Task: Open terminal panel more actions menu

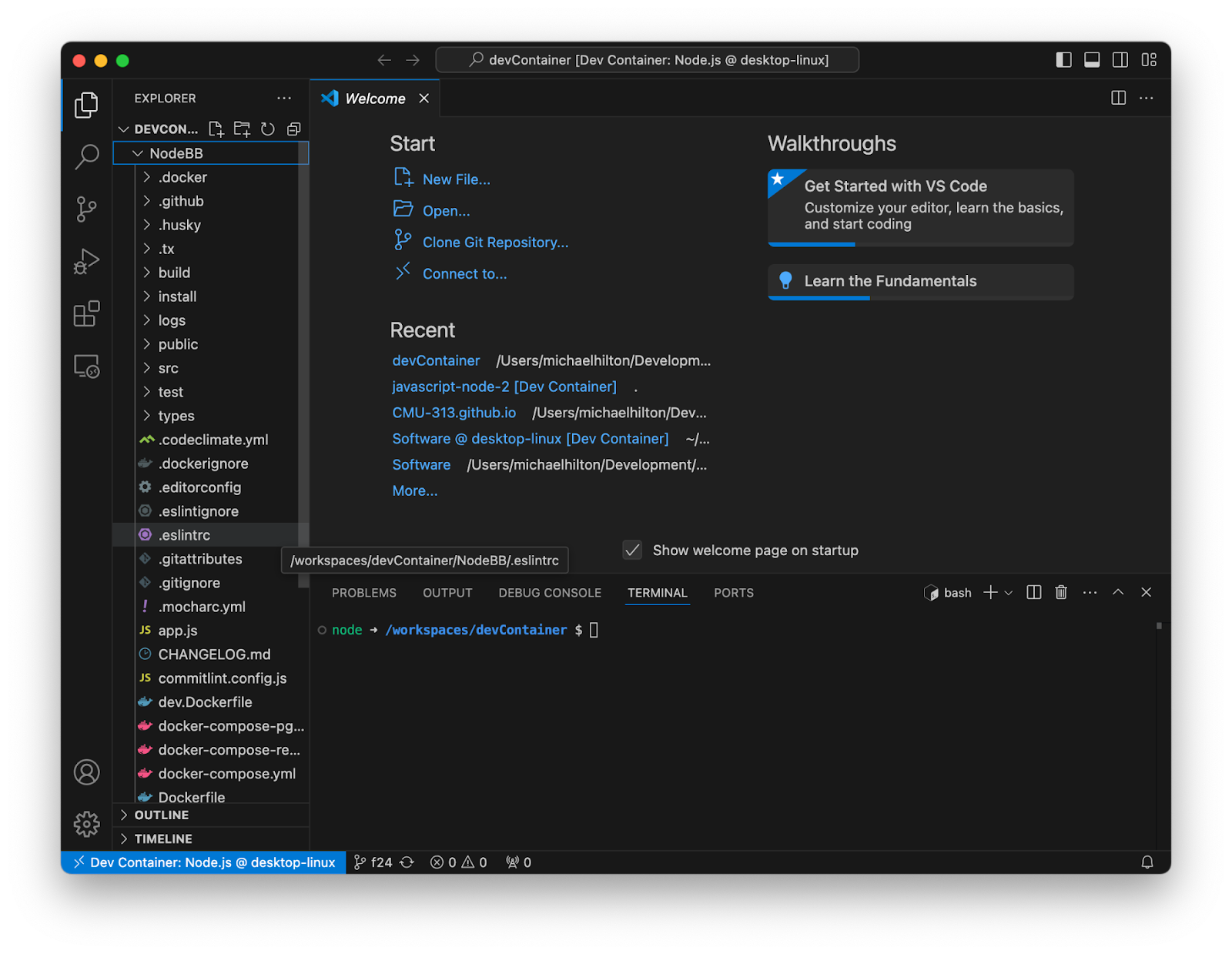Action: [x=1090, y=592]
